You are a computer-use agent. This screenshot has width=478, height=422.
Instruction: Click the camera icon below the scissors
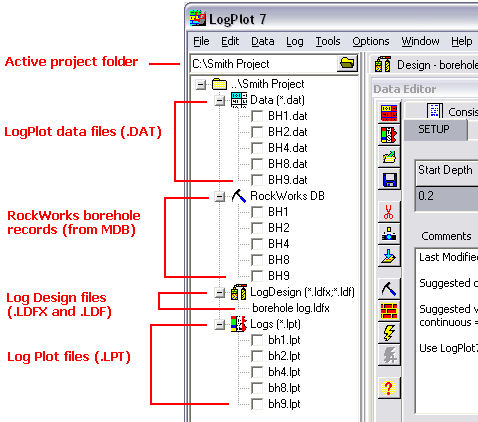(389, 234)
